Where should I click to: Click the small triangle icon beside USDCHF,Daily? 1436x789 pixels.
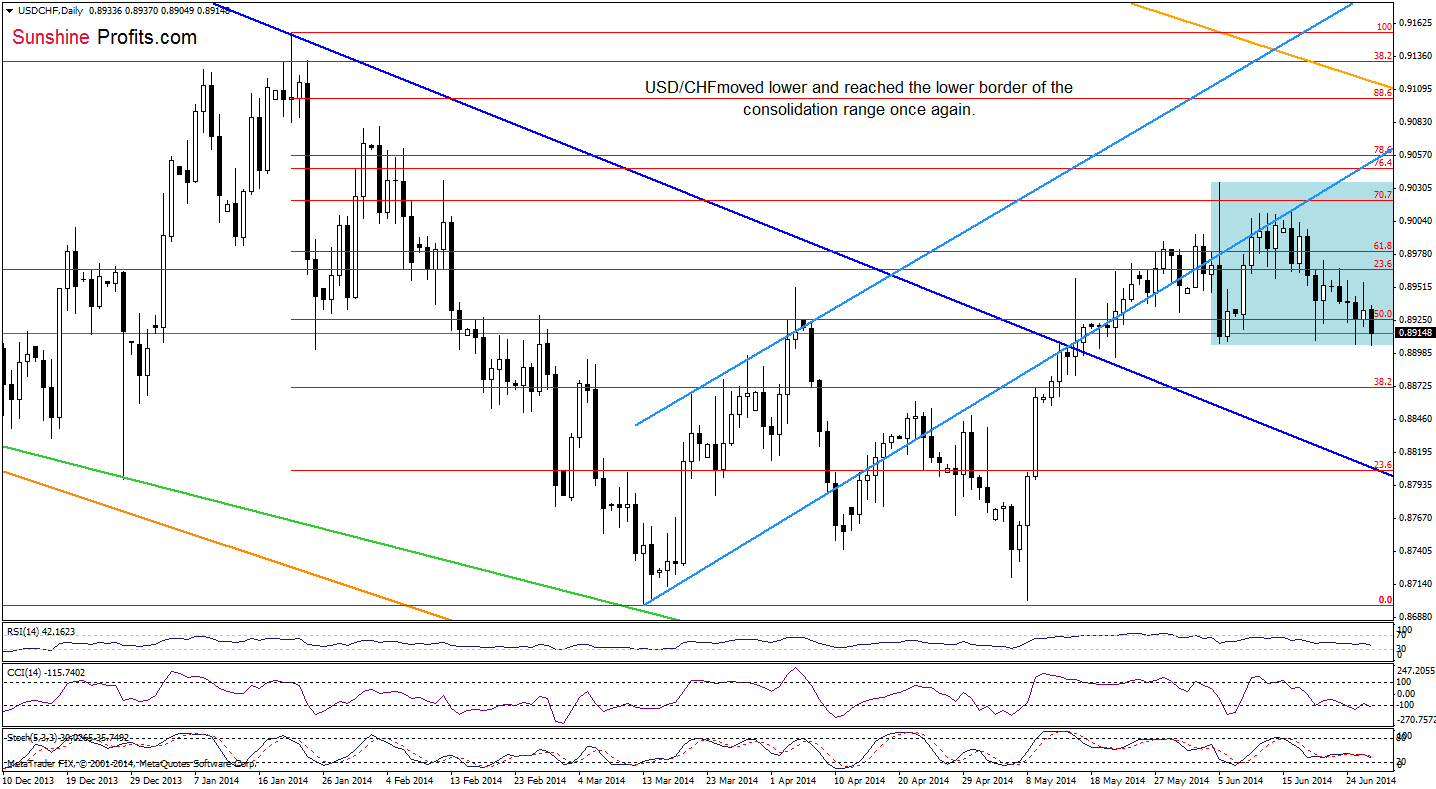coord(8,11)
